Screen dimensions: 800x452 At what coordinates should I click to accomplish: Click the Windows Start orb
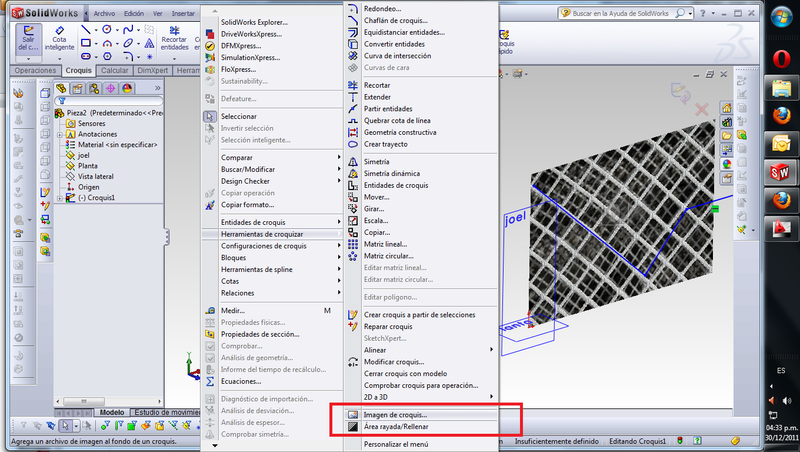[781, 18]
